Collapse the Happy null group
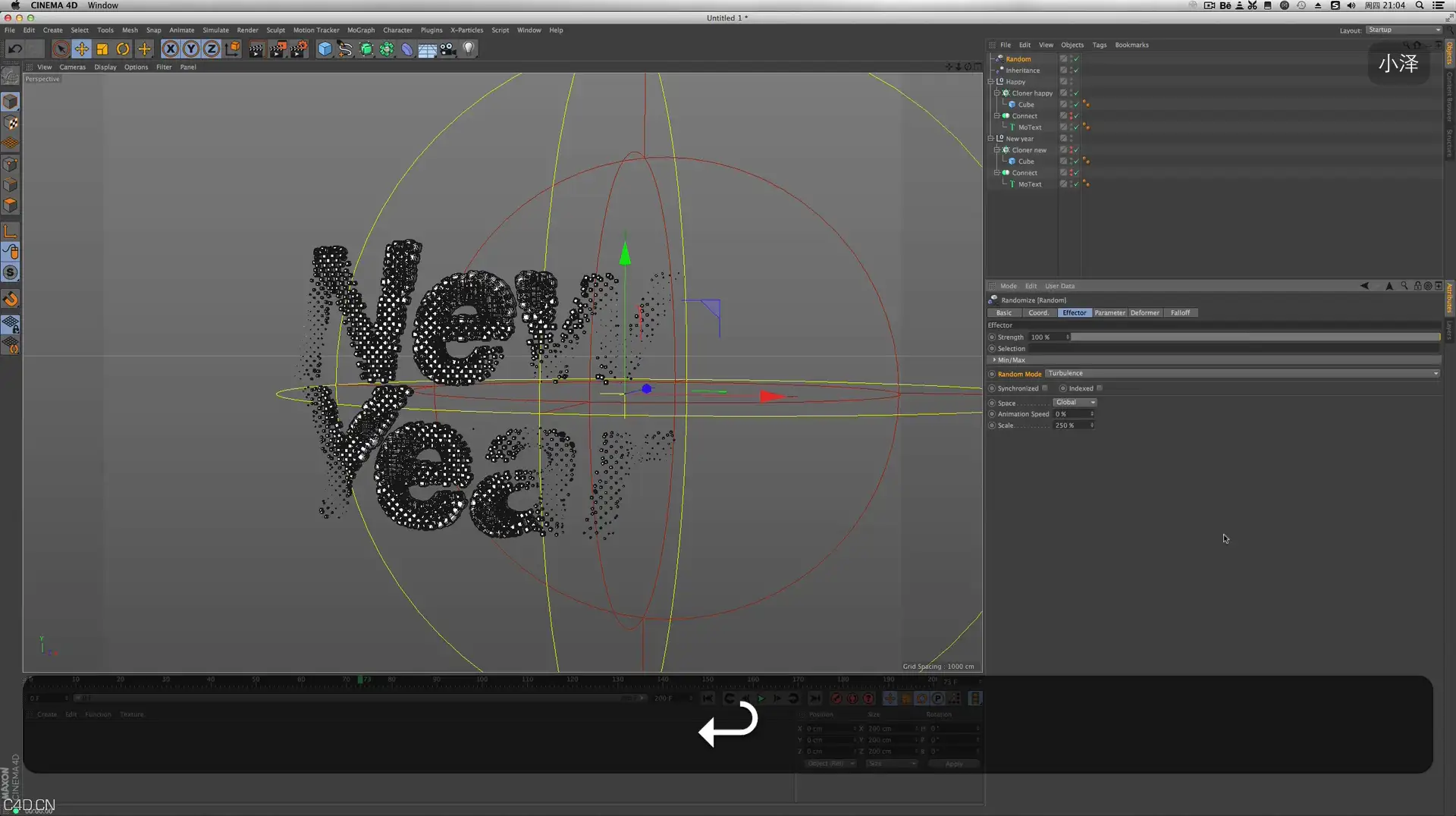1456x816 pixels. [x=990, y=82]
